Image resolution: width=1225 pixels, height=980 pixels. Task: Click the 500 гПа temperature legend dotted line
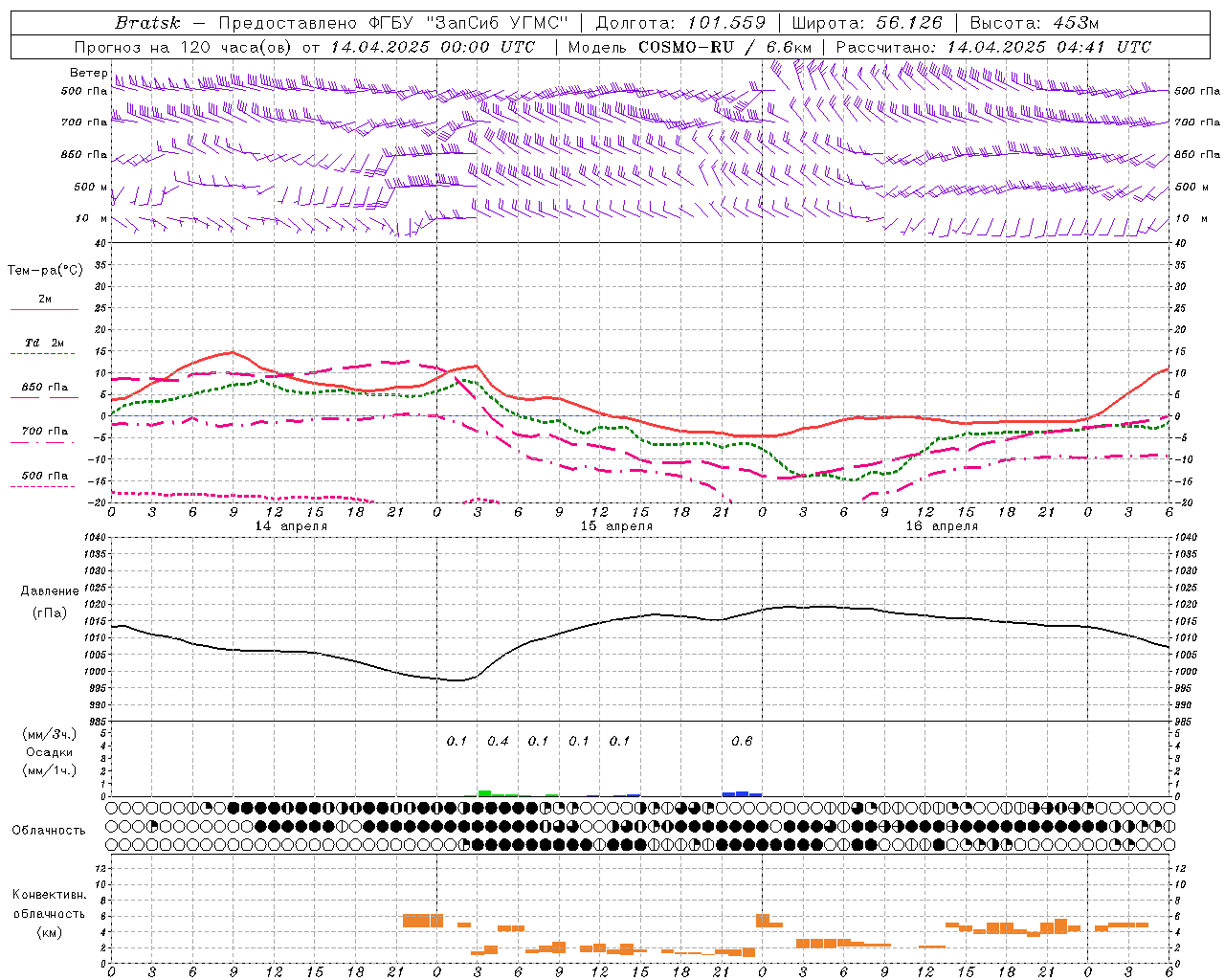coord(42,487)
